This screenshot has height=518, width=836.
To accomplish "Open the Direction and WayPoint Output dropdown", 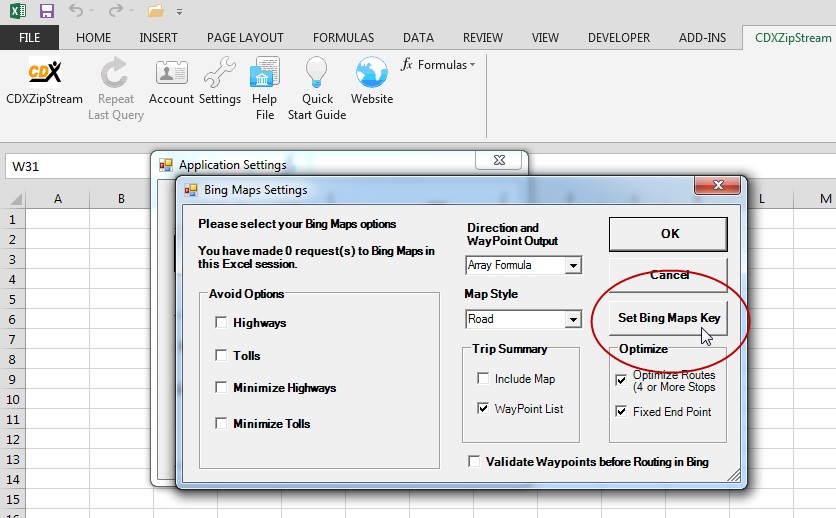I will click(573, 265).
